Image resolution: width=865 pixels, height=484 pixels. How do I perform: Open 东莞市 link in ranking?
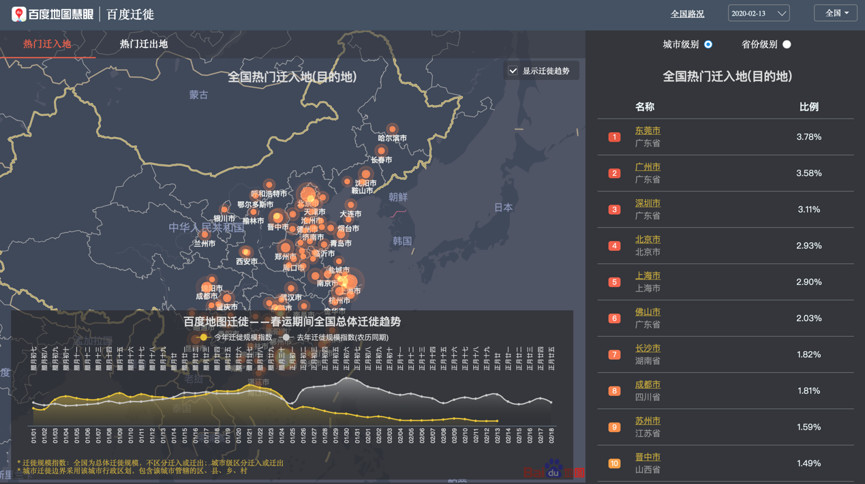point(648,131)
